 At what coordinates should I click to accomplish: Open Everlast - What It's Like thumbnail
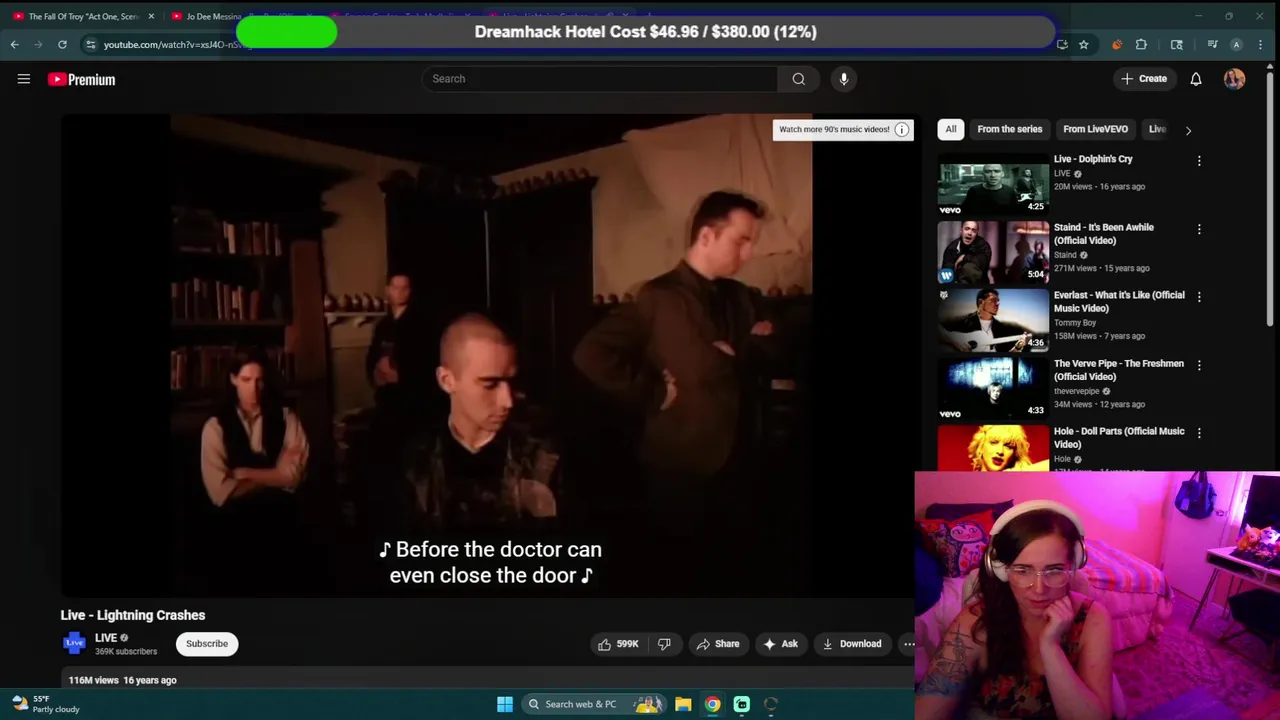993,321
